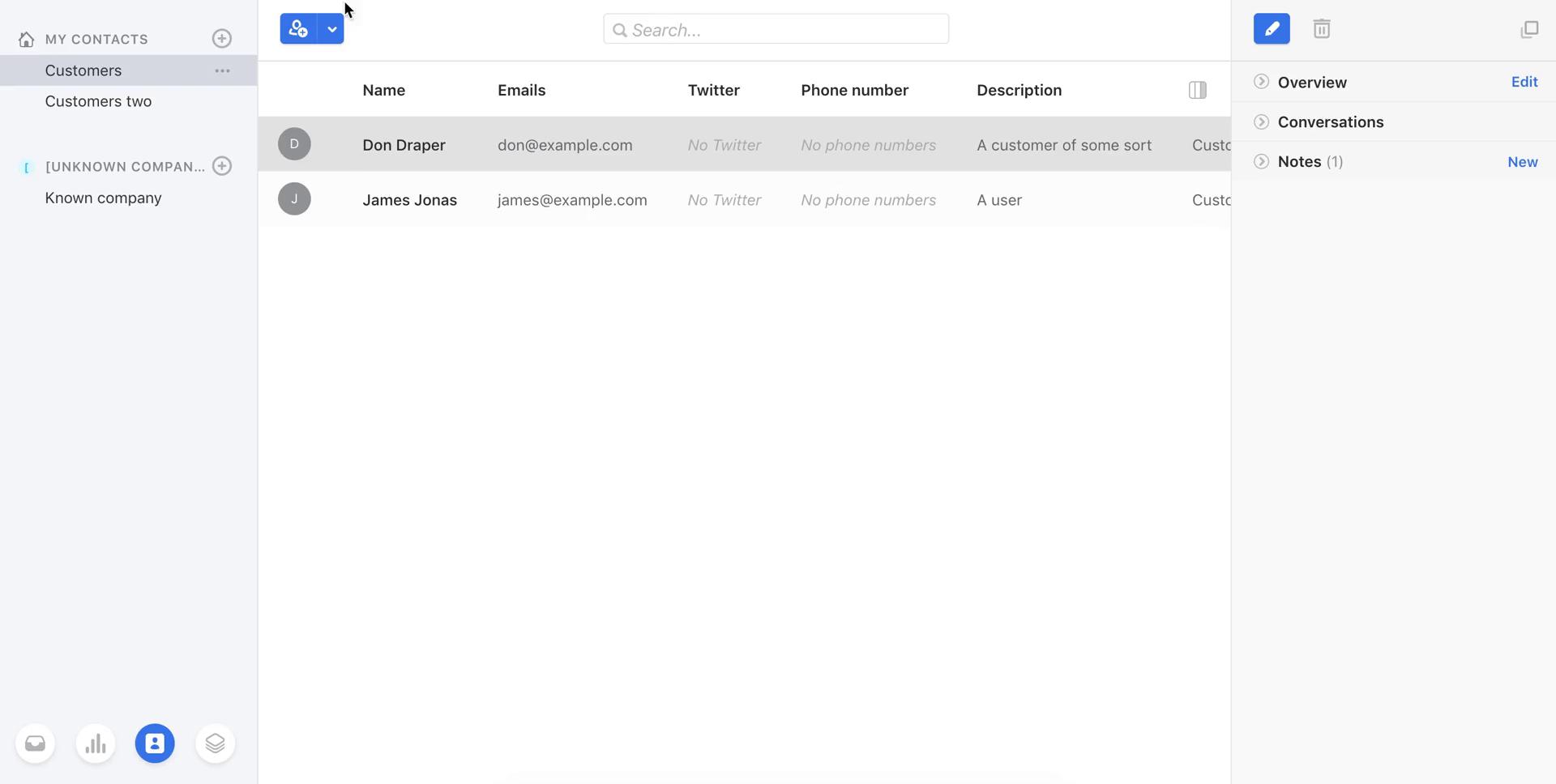Click the Conversations section title
Image resolution: width=1556 pixels, height=784 pixels.
tap(1331, 122)
